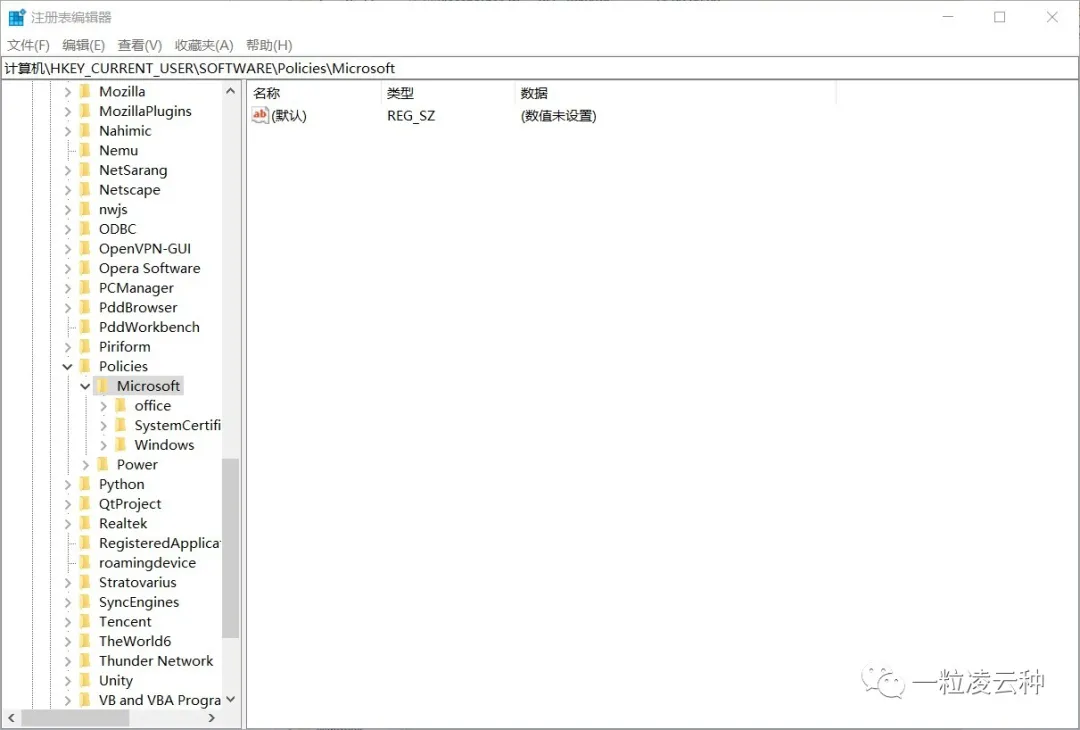This screenshot has width=1080, height=730.
Task: Select the VB and VBA Program key
Action: [160, 700]
